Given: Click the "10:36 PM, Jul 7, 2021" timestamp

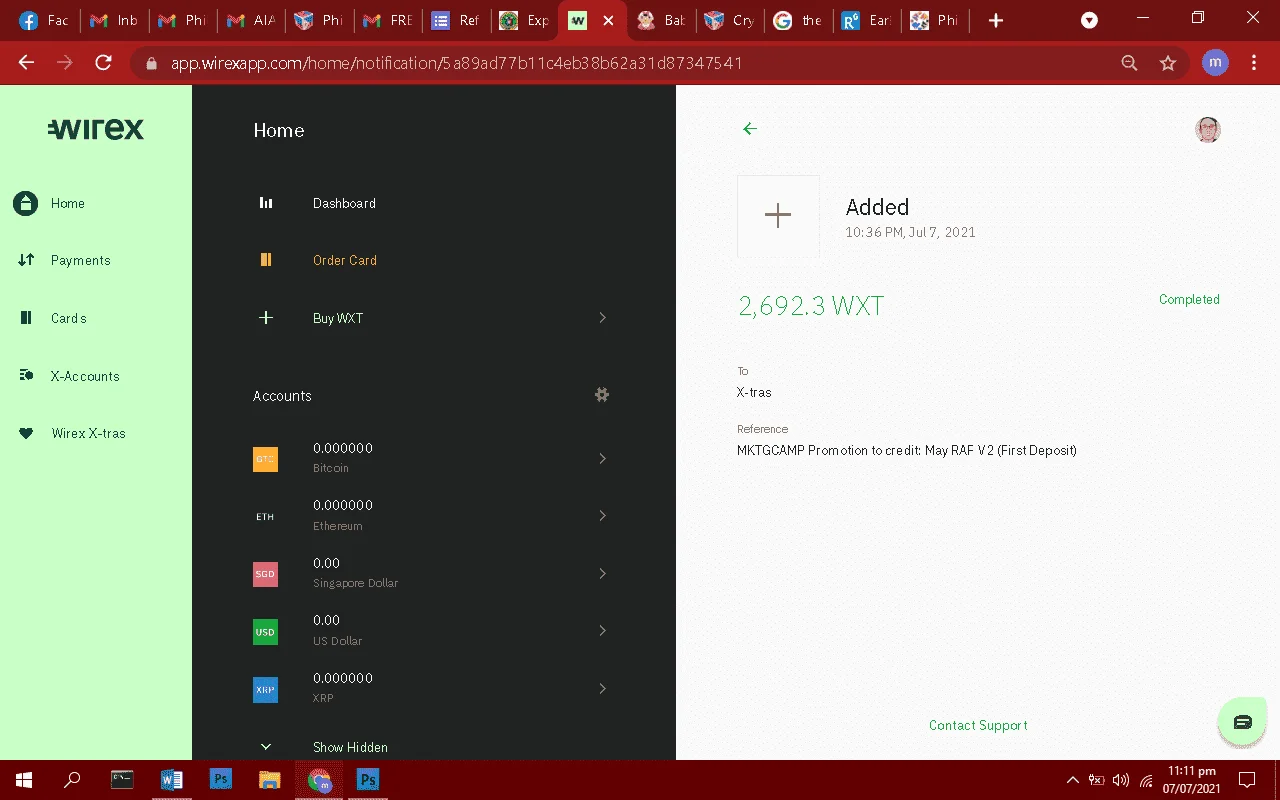Looking at the screenshot, I should 910,232.
